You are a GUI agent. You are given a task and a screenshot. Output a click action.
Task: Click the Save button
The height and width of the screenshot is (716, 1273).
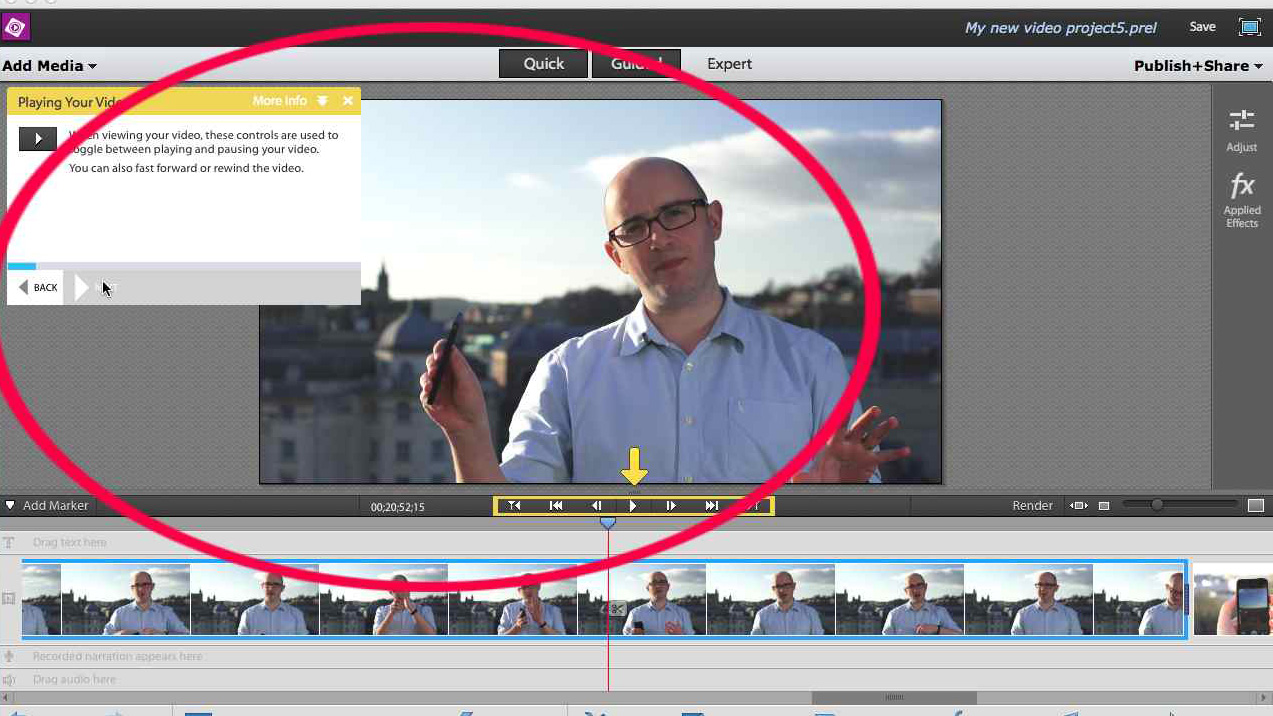[x=1202, y=27]
